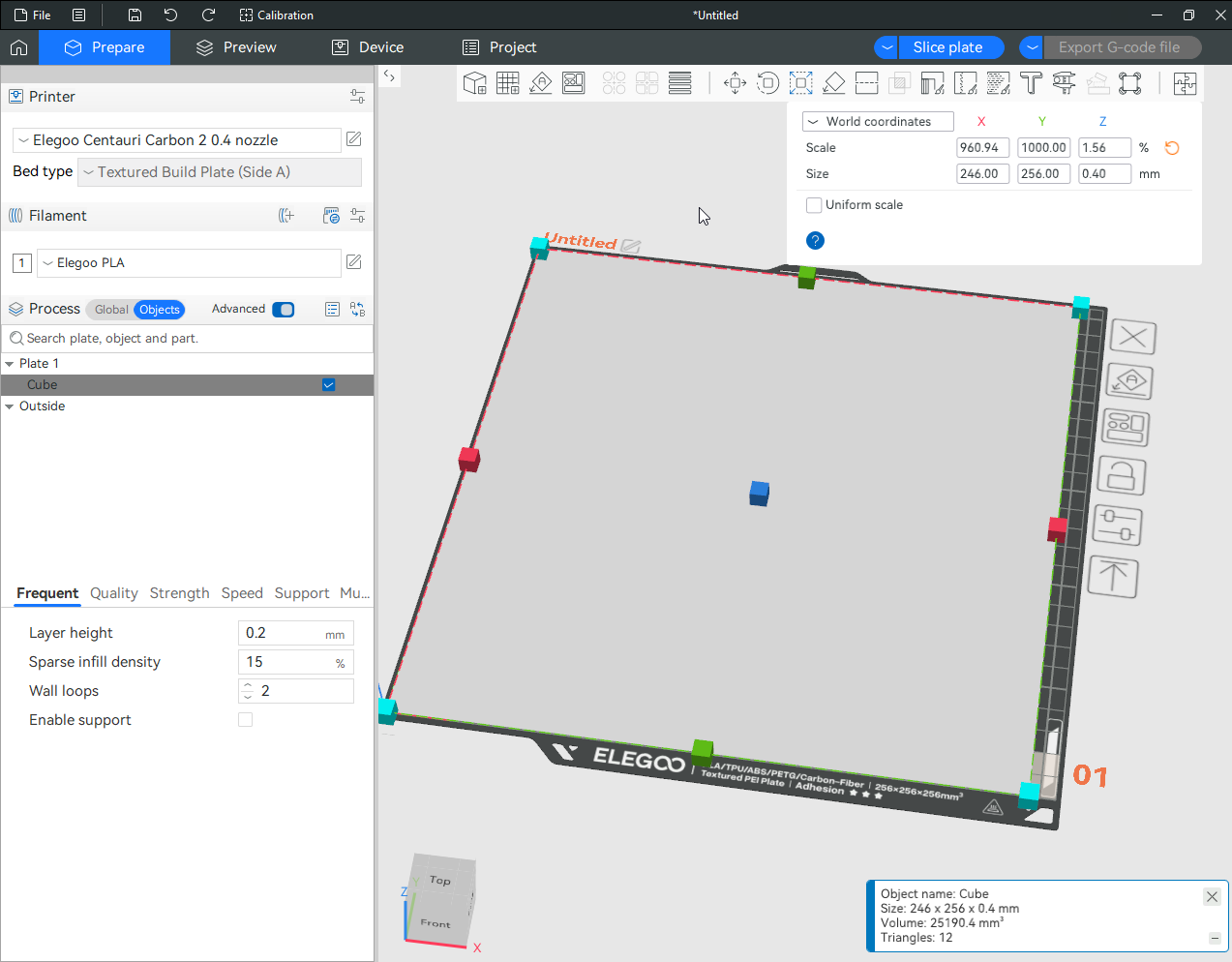The width and height of the screenshot is (1232, 962).
Task: Select the Move tool
Action: coord(735,83)
